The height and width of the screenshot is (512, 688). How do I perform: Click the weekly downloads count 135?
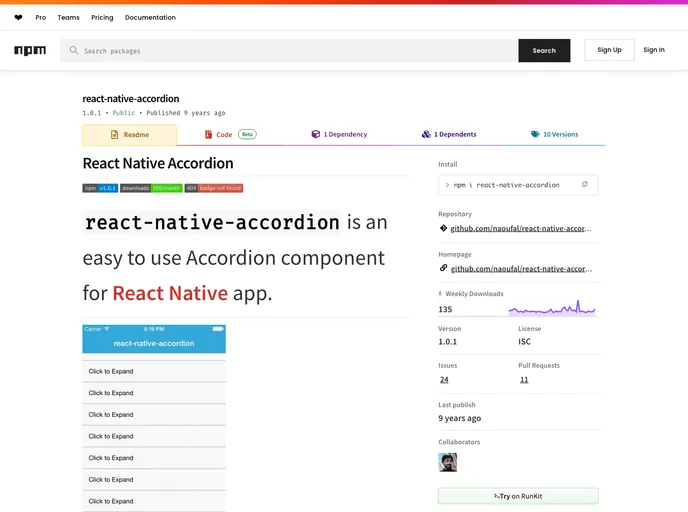(x=445, y=309)
